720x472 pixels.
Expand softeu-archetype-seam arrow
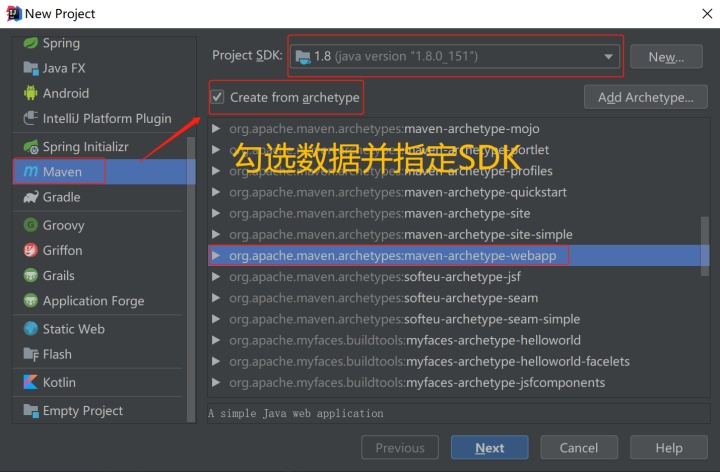point(215,298)
